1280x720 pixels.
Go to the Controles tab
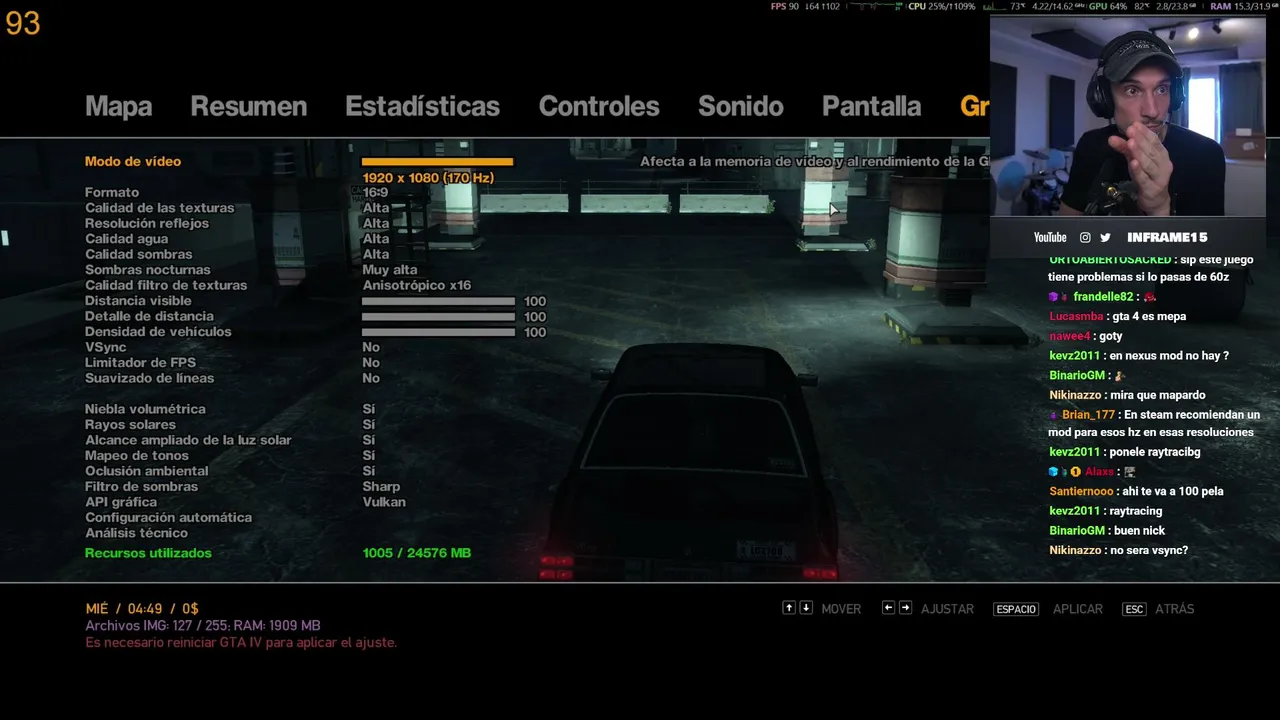tap(599, 106)
